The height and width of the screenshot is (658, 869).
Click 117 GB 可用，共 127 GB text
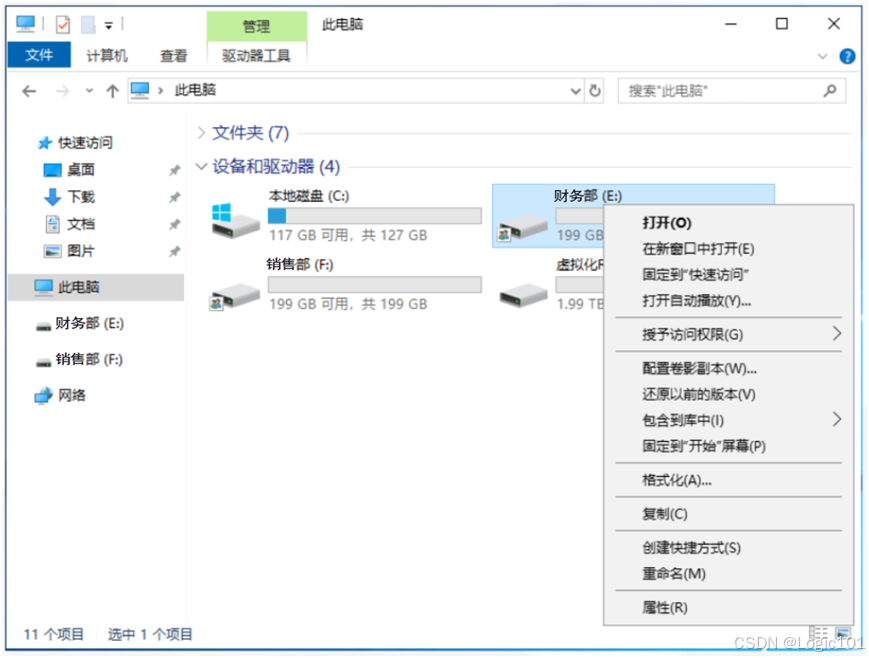[x=348, y=236]
